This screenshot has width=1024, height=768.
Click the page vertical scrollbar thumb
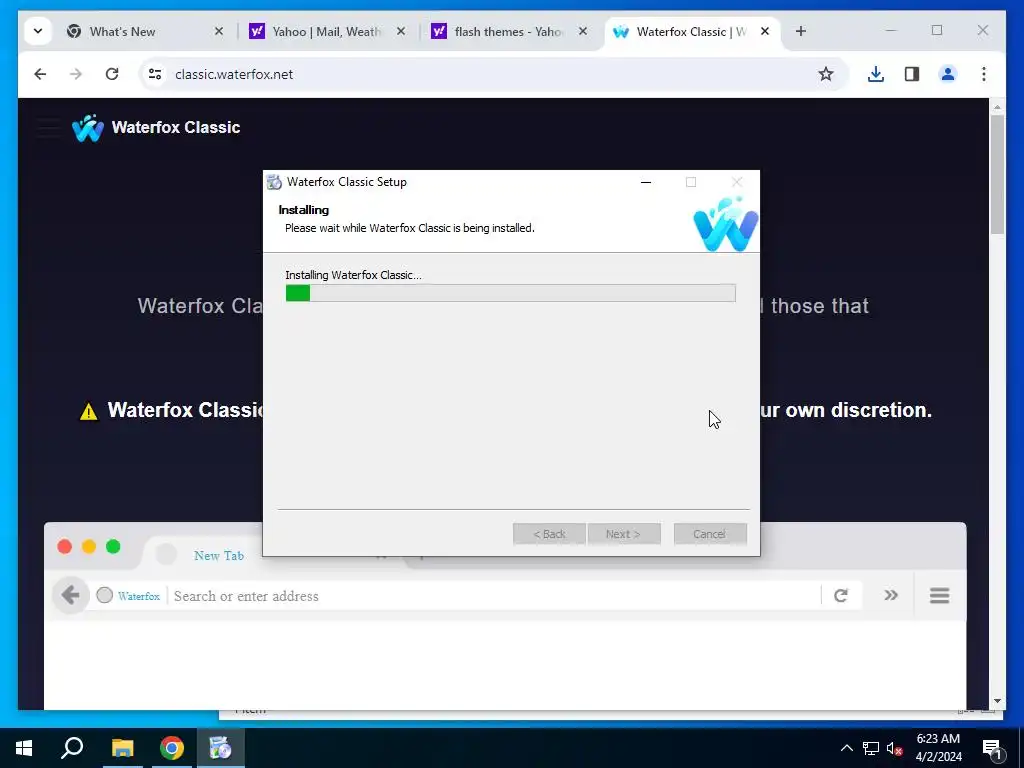(x=997, y=174)
